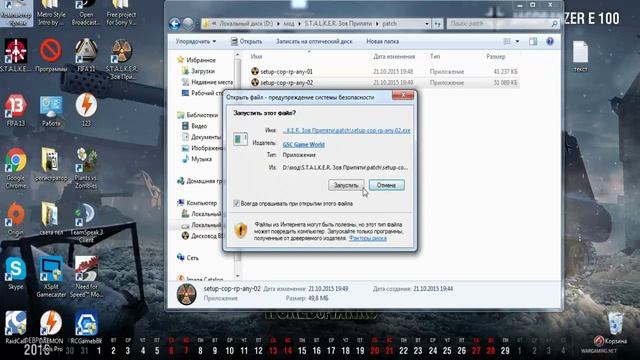This screenshot has width=640, height=360.
Task: Click the Skype desktop icon
Action: coord(16,273)
